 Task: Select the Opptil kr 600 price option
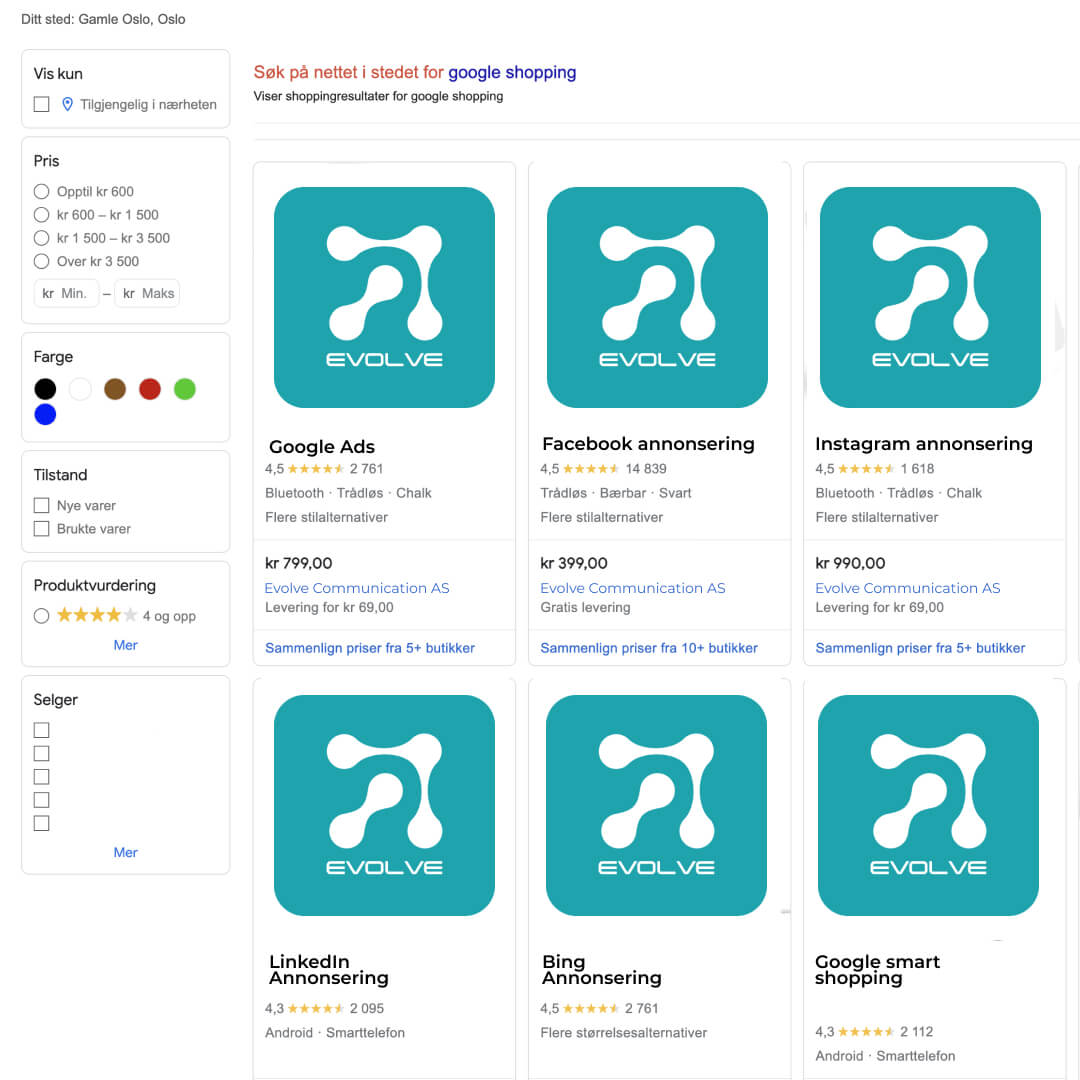click(x=41, y=191)
